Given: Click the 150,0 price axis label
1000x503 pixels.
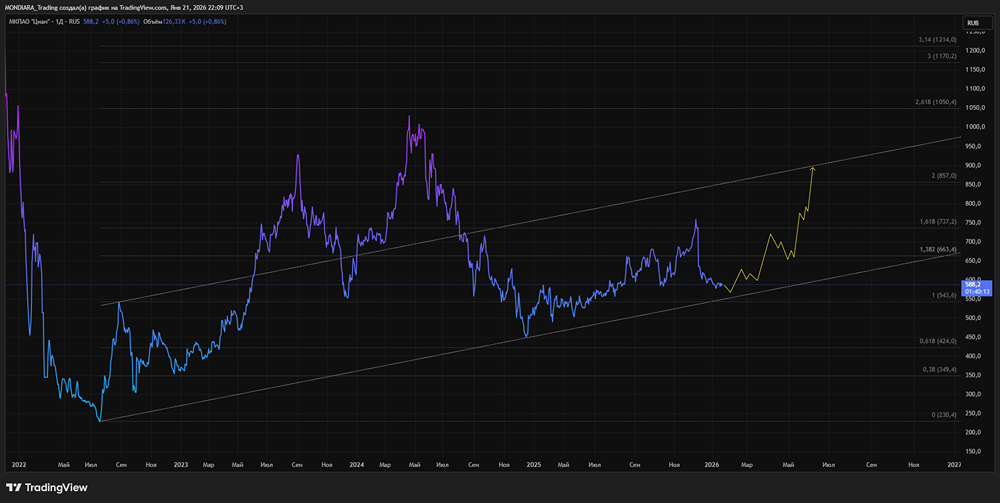Looking at the screenshot, I should tap(973, 451).
